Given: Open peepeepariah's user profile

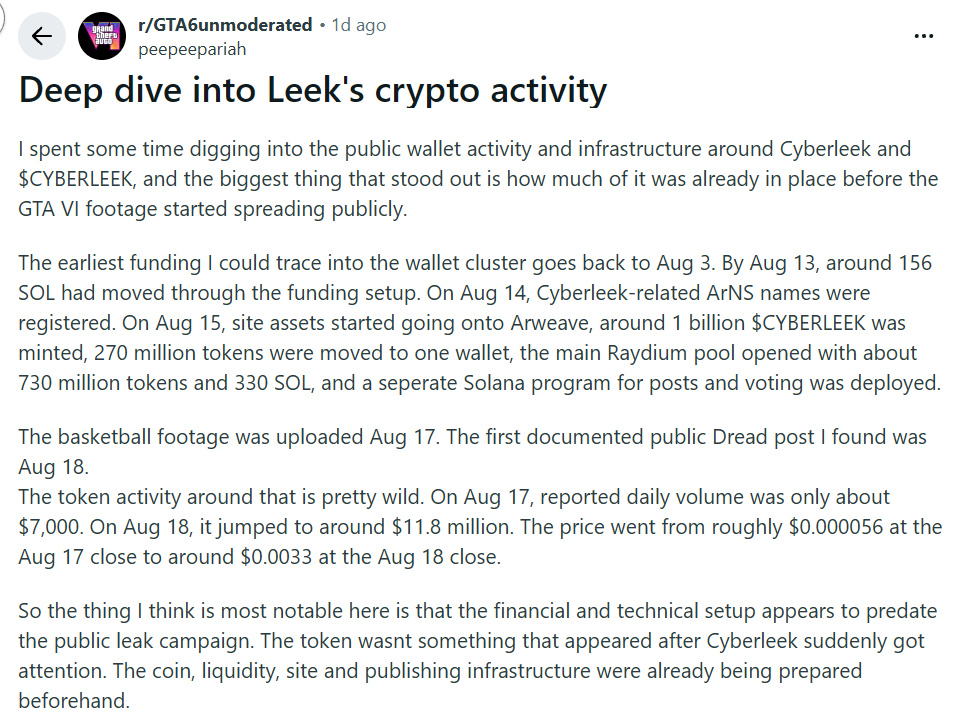Looking at the screenshot, I should tap(192, 49).
